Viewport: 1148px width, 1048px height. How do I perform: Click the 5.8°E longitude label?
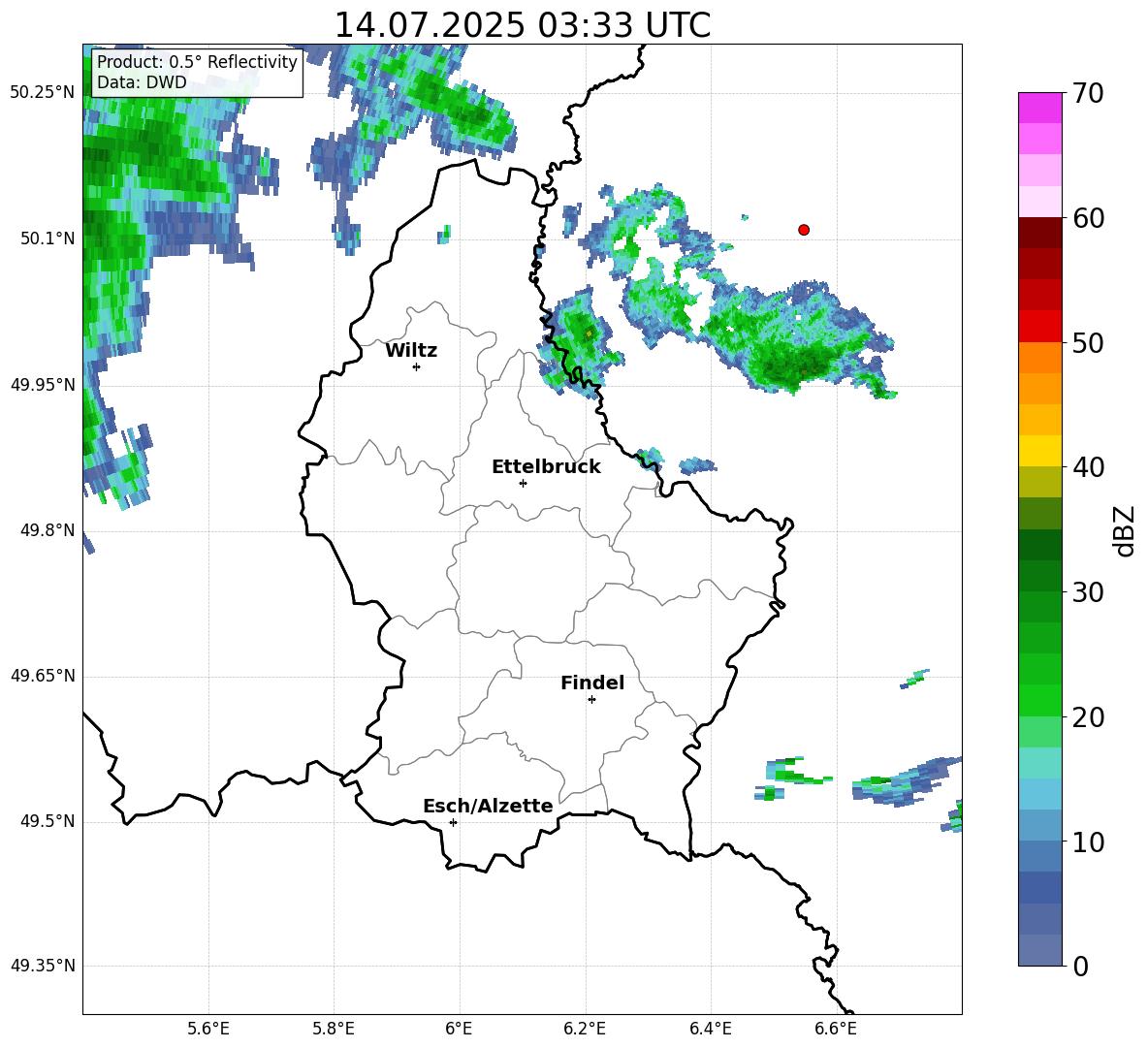334,1029
